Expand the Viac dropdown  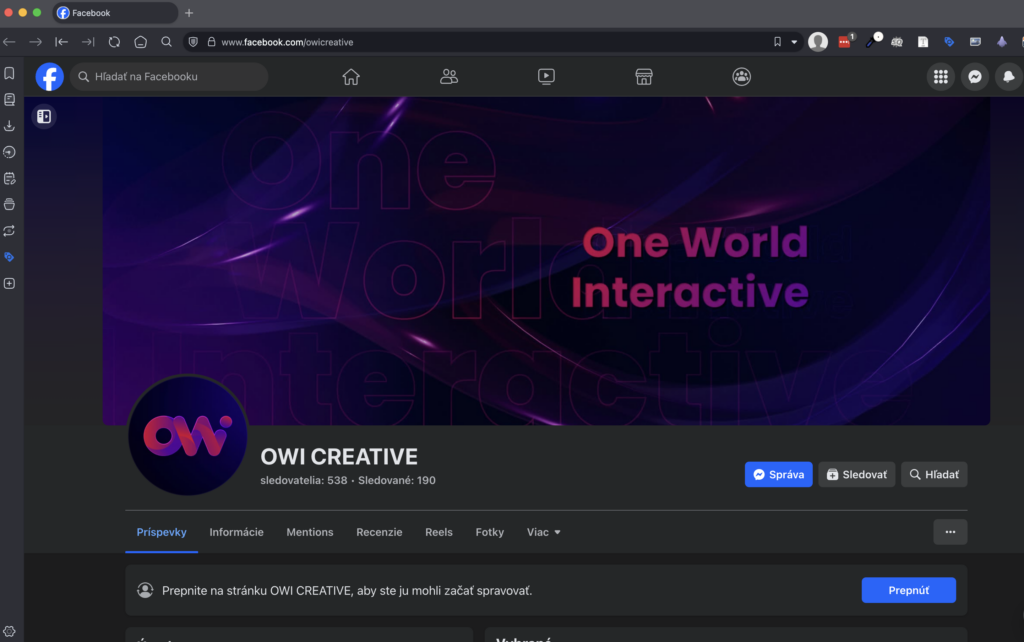tap(543, 532)
